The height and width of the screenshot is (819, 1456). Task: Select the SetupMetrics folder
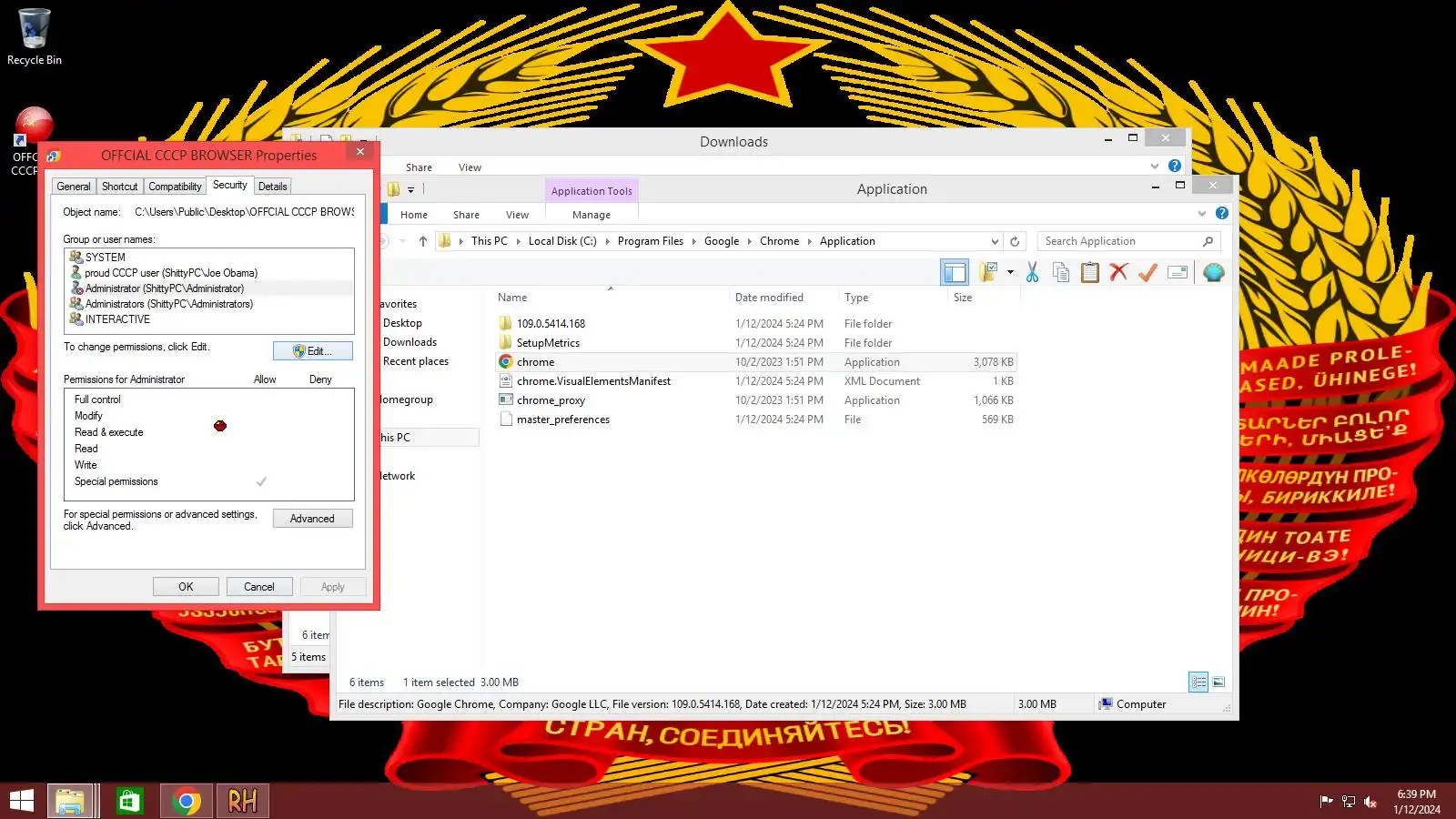click(755, 343)
